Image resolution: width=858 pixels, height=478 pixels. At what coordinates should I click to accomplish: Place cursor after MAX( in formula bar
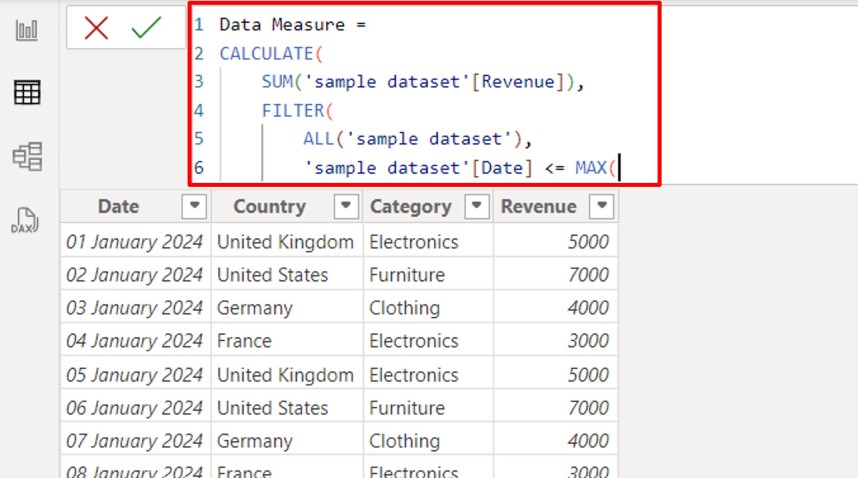620,168
